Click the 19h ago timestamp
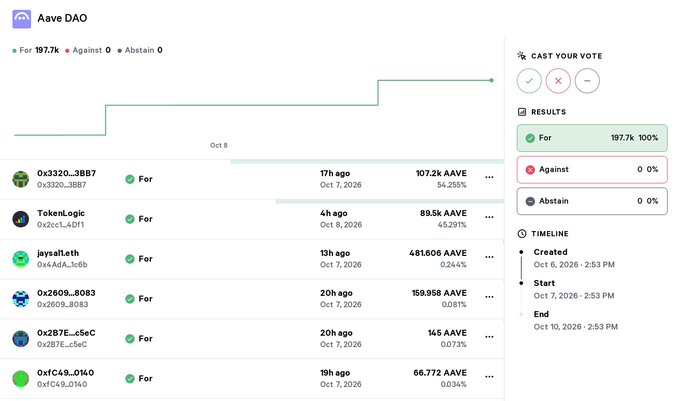 point(335,373)
